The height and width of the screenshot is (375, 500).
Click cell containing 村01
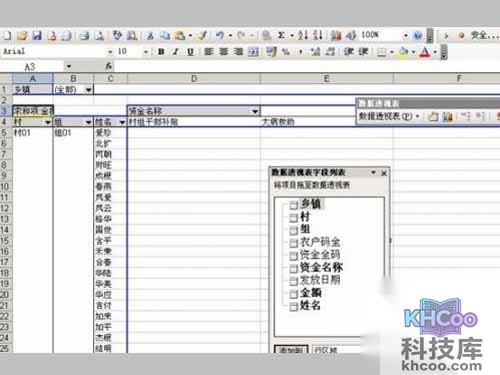coord(33,133)
